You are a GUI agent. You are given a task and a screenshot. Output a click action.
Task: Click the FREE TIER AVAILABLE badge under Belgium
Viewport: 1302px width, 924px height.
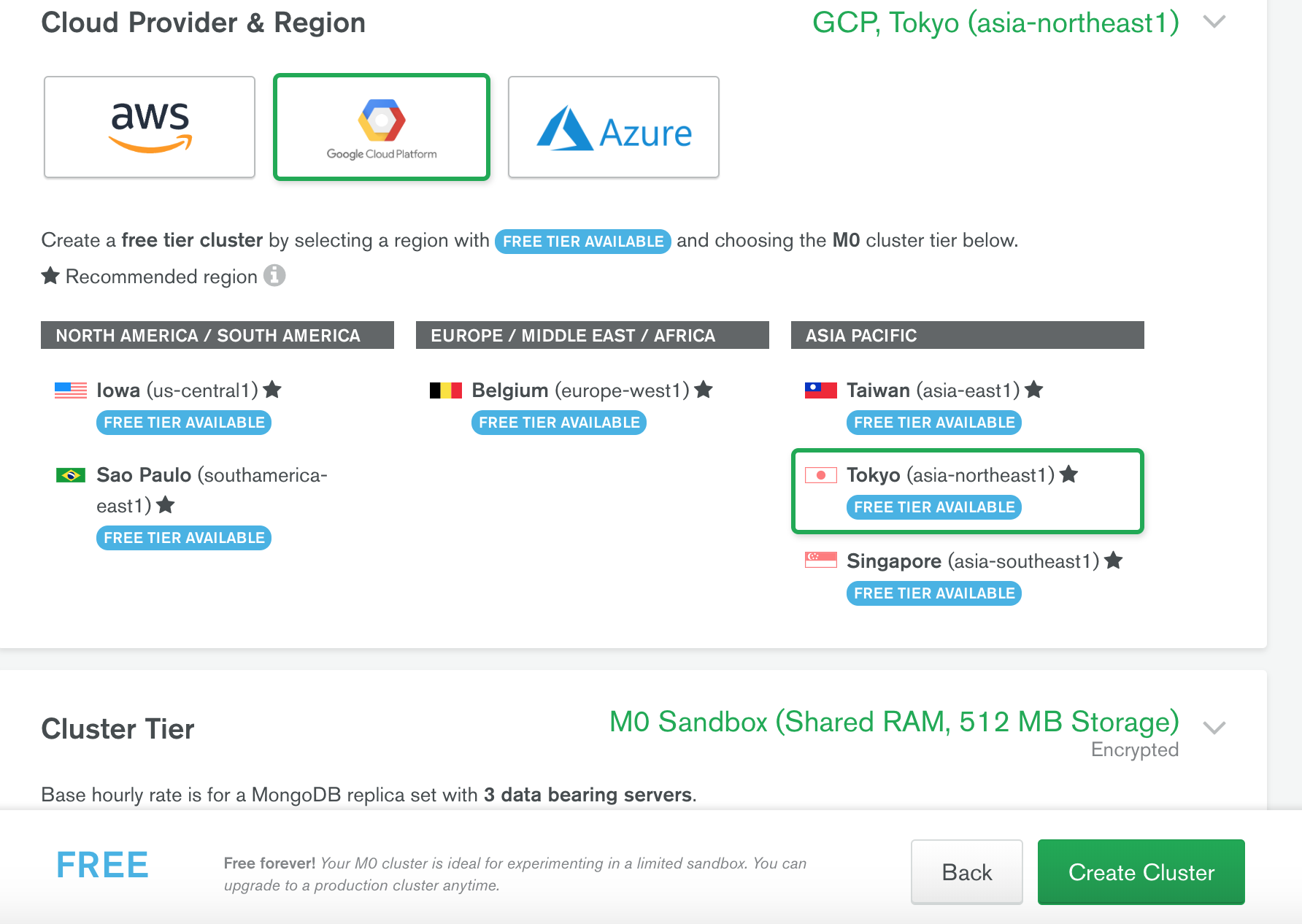click(x=558, y=422)
